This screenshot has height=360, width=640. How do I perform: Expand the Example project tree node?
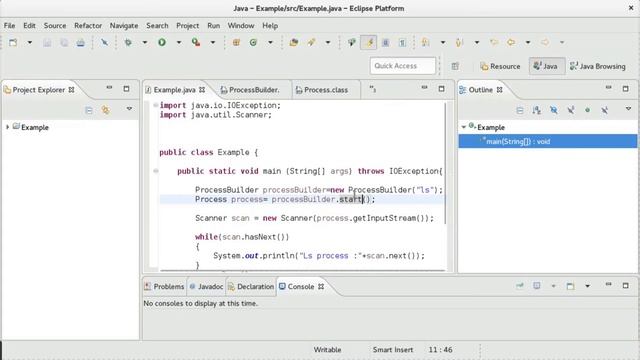[7, 127]
